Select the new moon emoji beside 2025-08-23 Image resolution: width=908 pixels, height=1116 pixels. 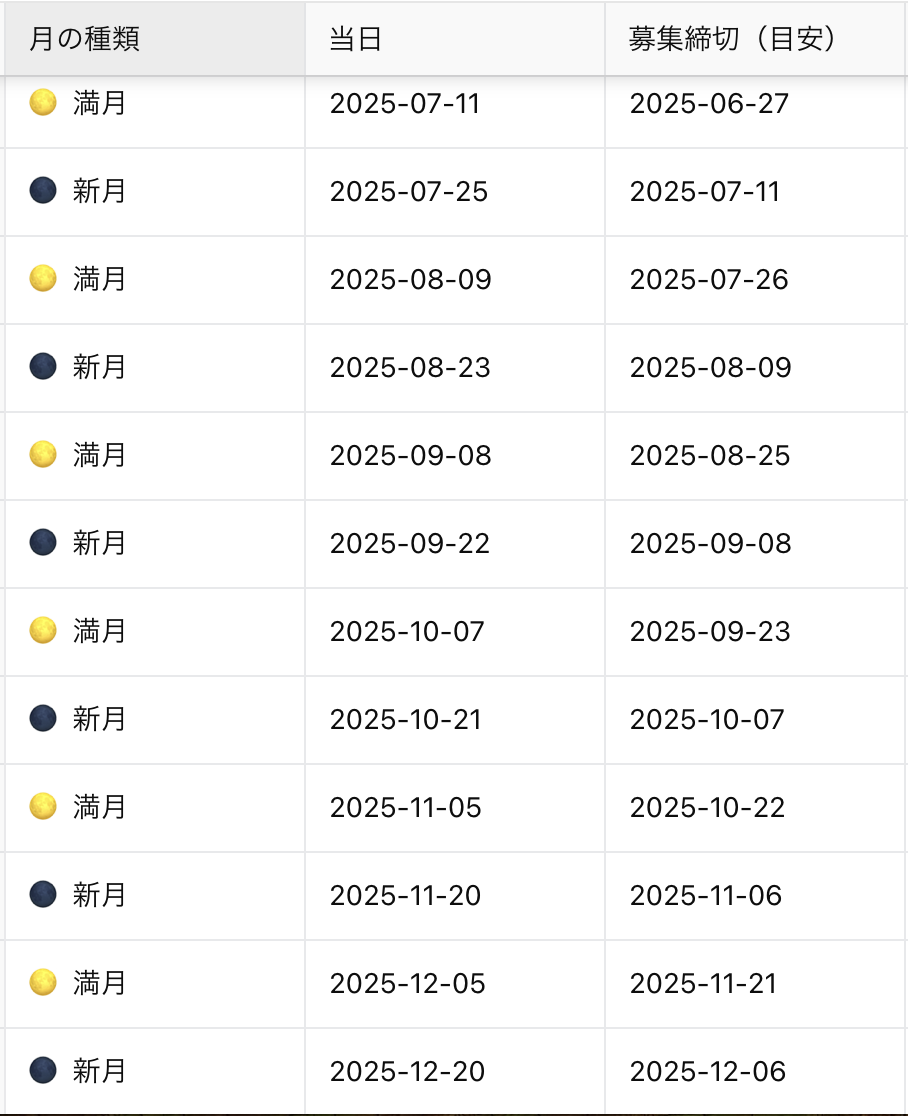[x=43, y=367]
